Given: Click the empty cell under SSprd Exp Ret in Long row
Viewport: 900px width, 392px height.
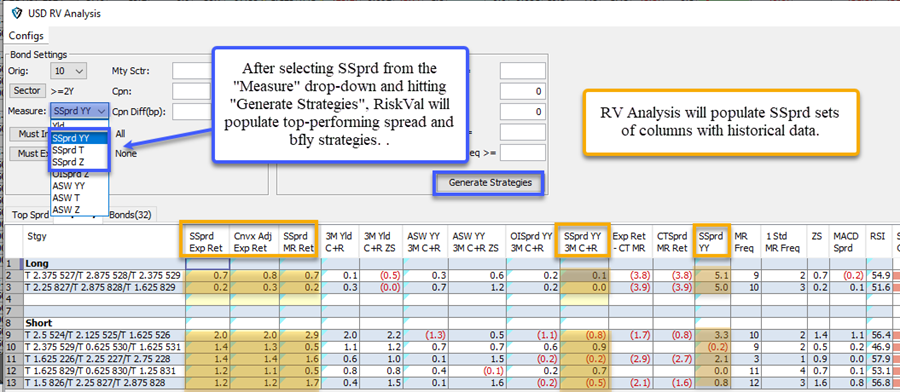Looking at the screenshot, I should tap(207, 263).
